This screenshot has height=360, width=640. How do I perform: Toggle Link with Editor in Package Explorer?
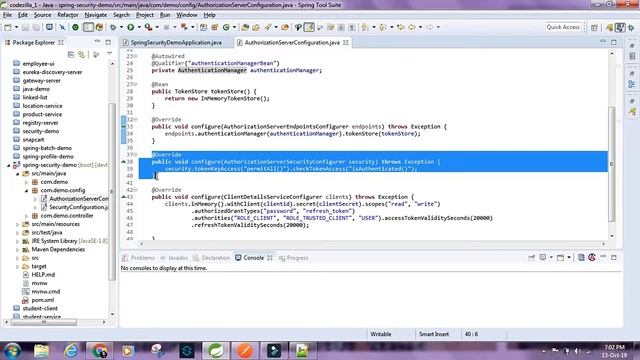[x=82, y=54]
